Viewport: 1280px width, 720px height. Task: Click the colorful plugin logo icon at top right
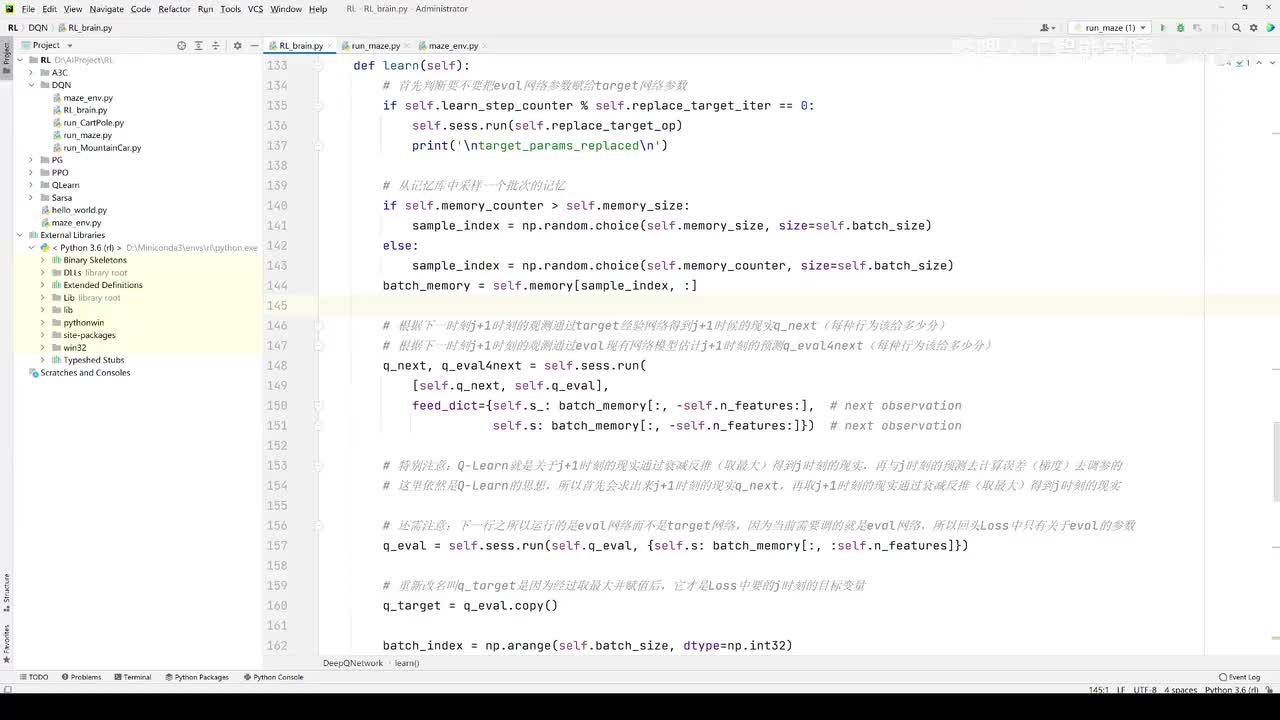tap(1270, 28)
